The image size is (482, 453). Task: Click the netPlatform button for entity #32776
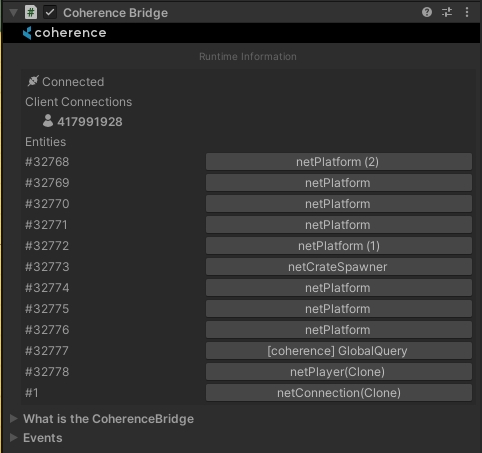pos(339,330)
